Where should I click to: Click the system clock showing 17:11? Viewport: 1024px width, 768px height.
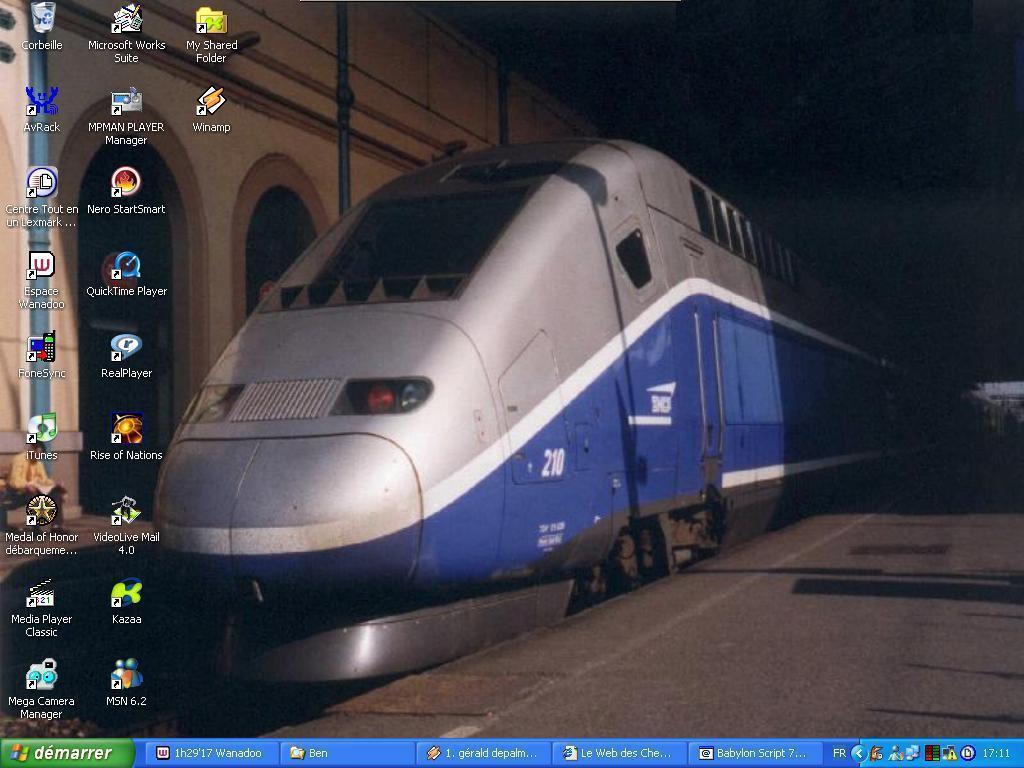[x=996, y=753]
